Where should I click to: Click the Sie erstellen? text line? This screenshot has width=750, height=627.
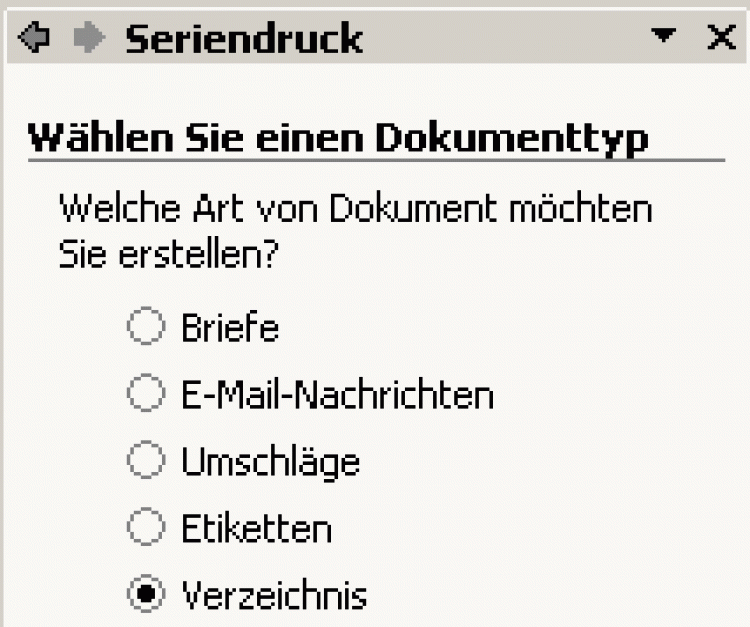click(x=168, y=255)
